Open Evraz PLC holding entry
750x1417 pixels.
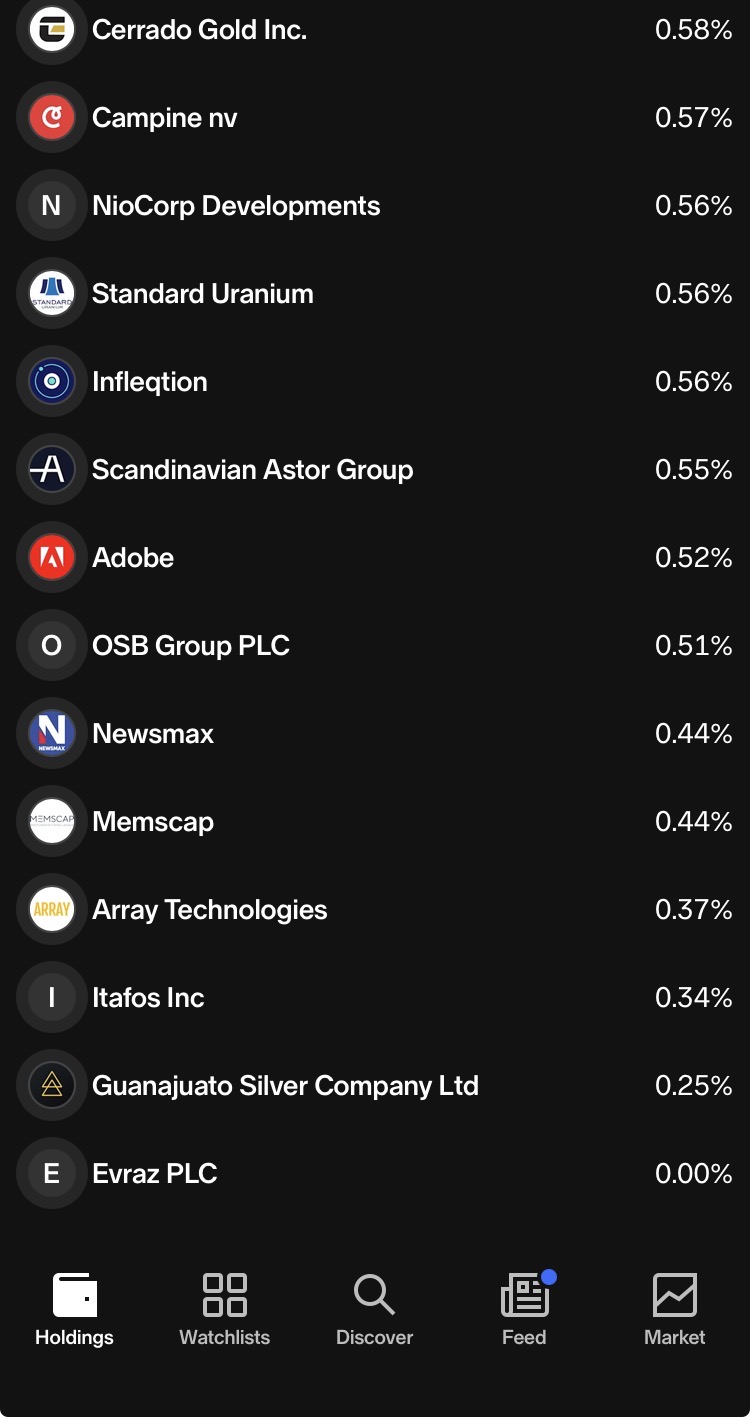[x=375, y=1174]
